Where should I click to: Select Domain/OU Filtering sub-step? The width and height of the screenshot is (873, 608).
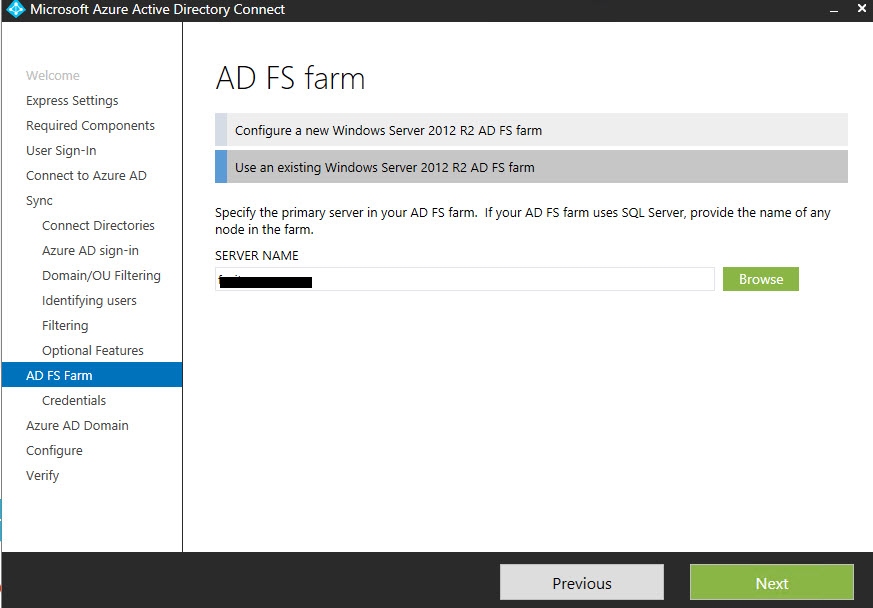pyautogui.click(x=101, y=276)
